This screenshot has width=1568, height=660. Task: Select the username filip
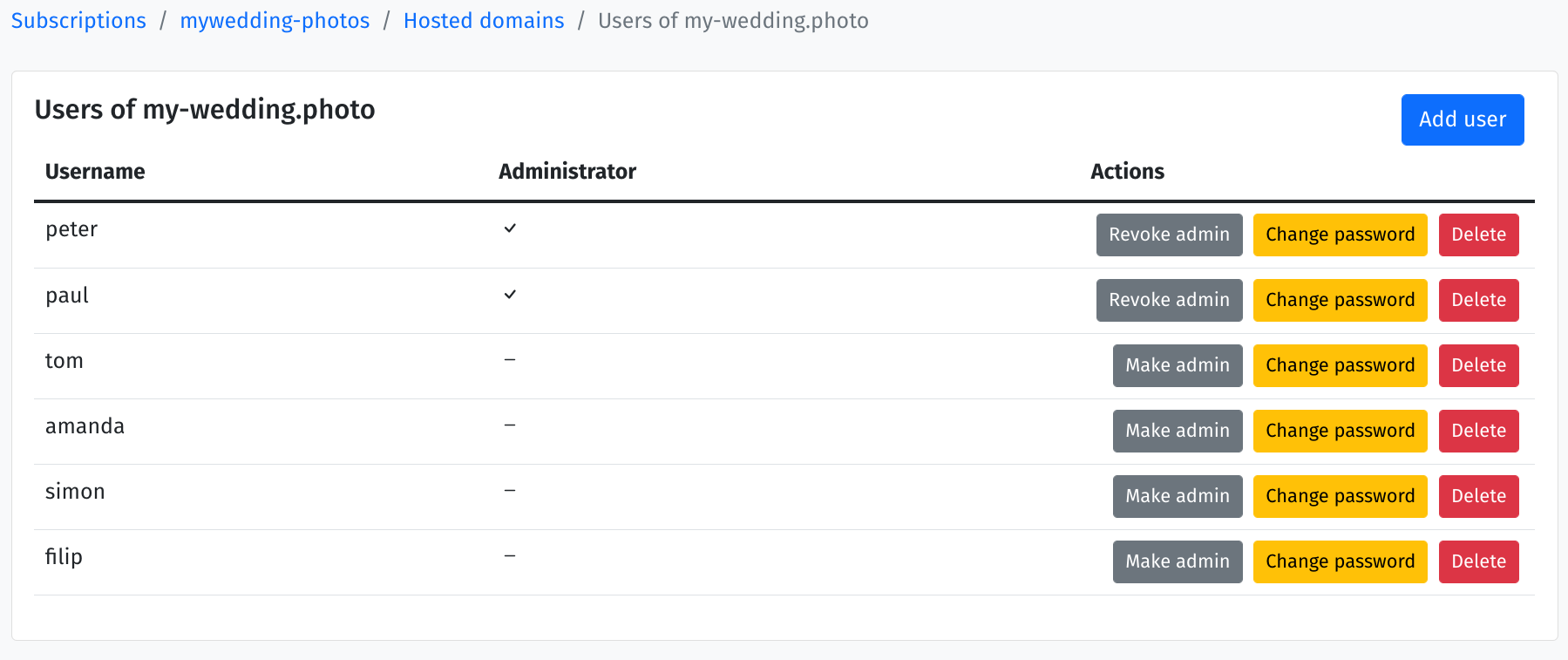tap(64, 556)
